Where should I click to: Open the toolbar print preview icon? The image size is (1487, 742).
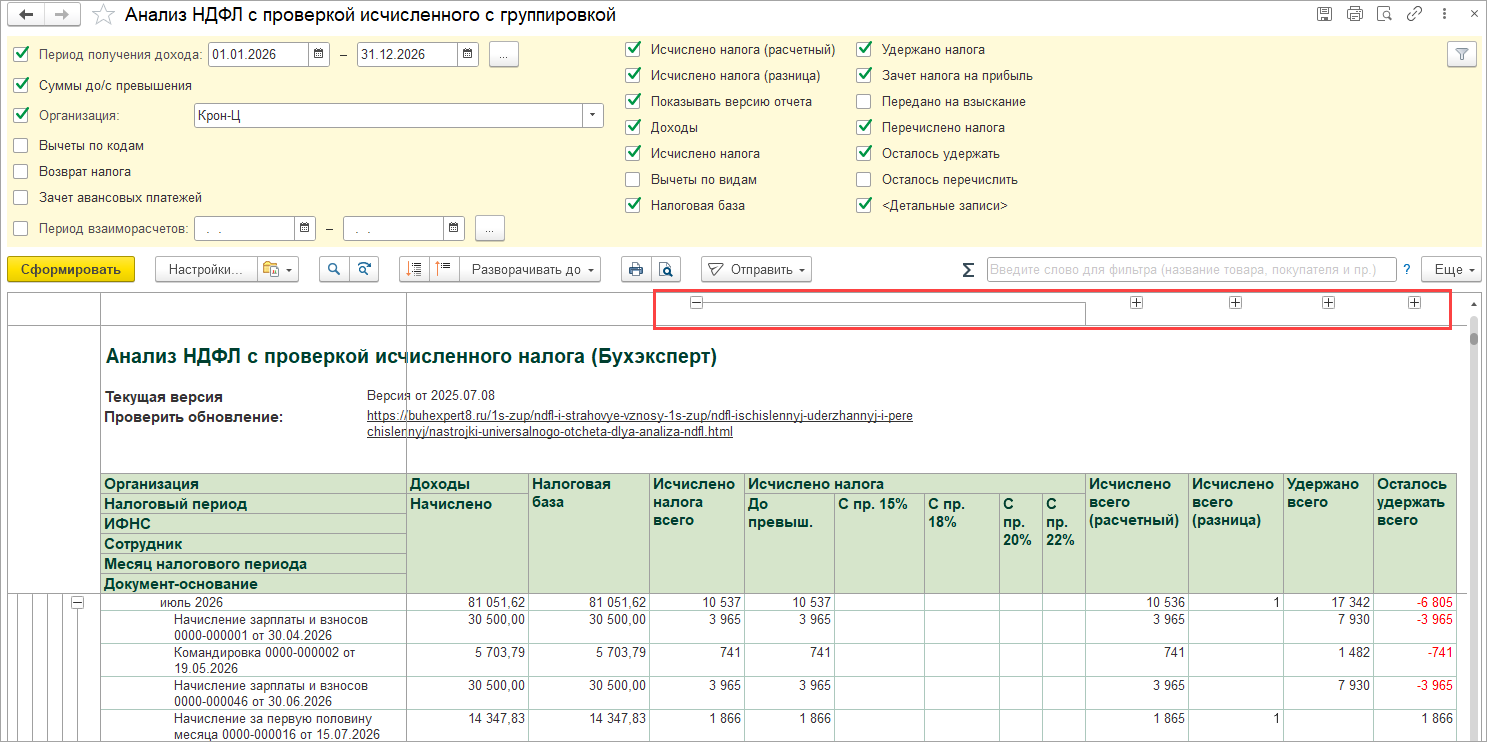tap(666, 269)
